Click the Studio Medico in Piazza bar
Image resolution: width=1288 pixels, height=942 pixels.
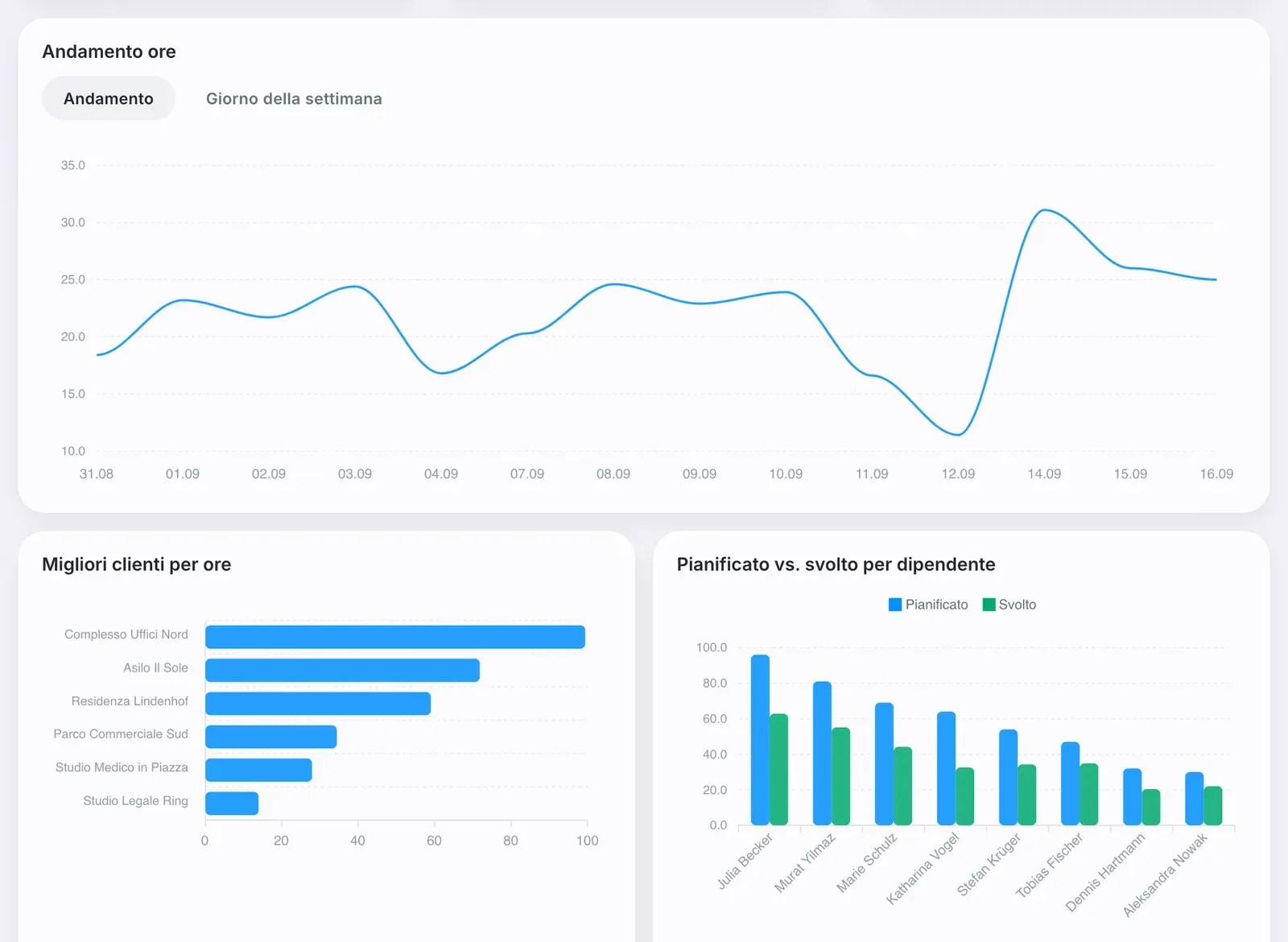pos(258,770)
